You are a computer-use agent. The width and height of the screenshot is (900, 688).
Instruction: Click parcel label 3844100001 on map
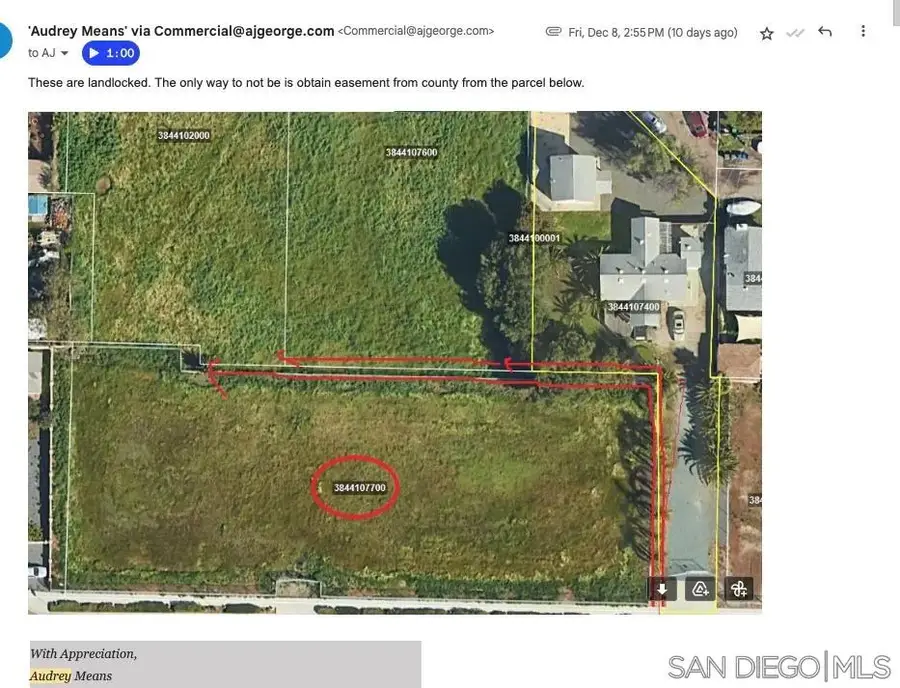(x=533, y=237)
